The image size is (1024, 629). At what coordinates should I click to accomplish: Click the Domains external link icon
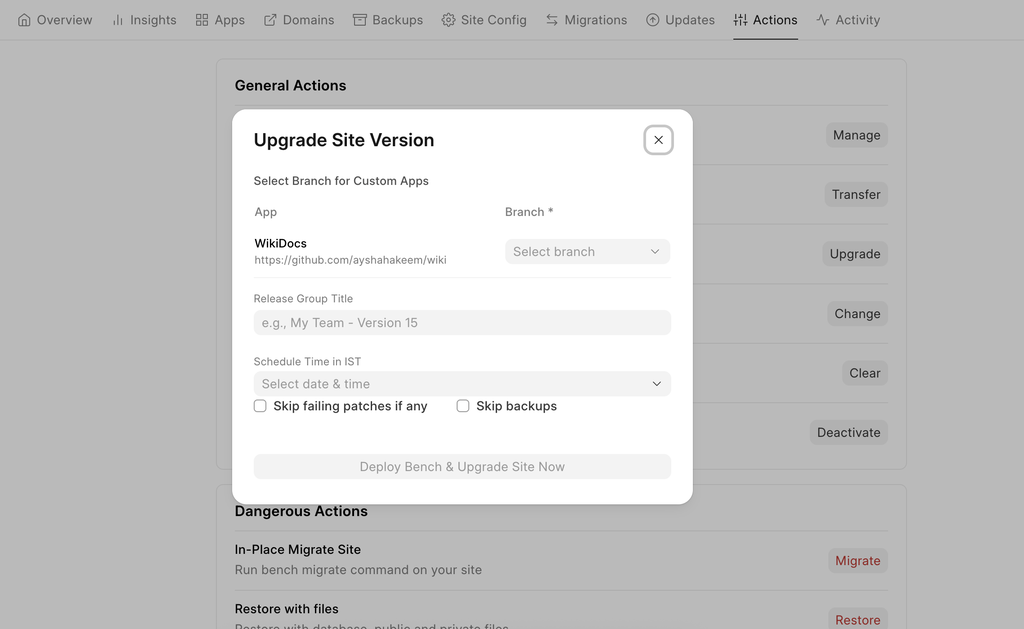(270, 20)
